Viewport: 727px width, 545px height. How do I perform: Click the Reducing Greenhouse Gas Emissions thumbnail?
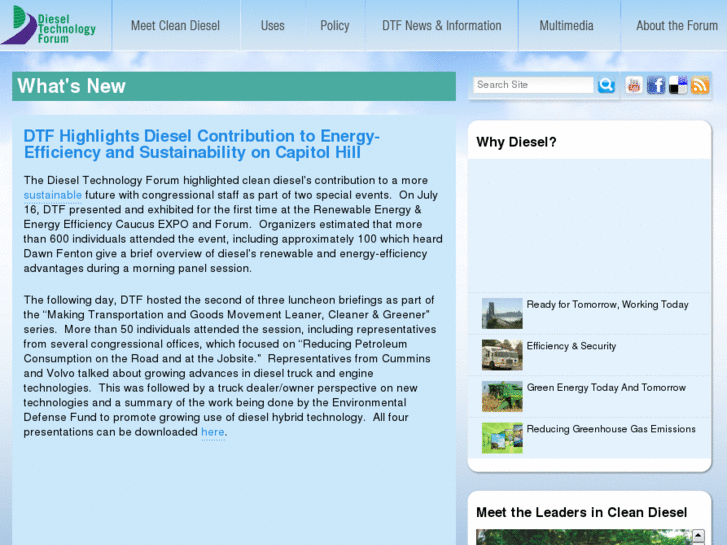[x=502, y=438]
